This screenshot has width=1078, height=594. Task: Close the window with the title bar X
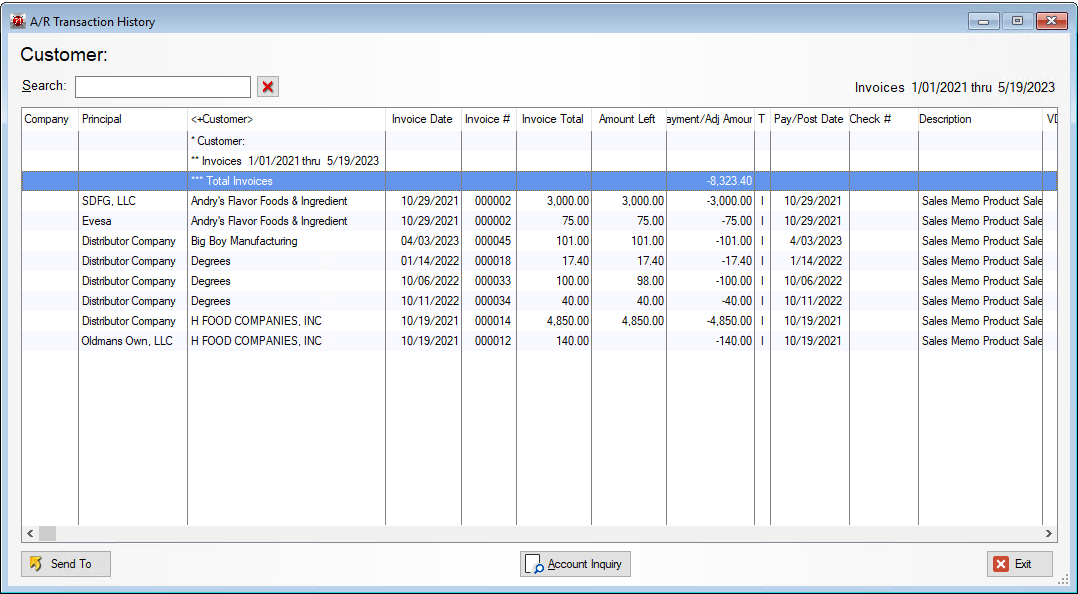(1052, 21)
